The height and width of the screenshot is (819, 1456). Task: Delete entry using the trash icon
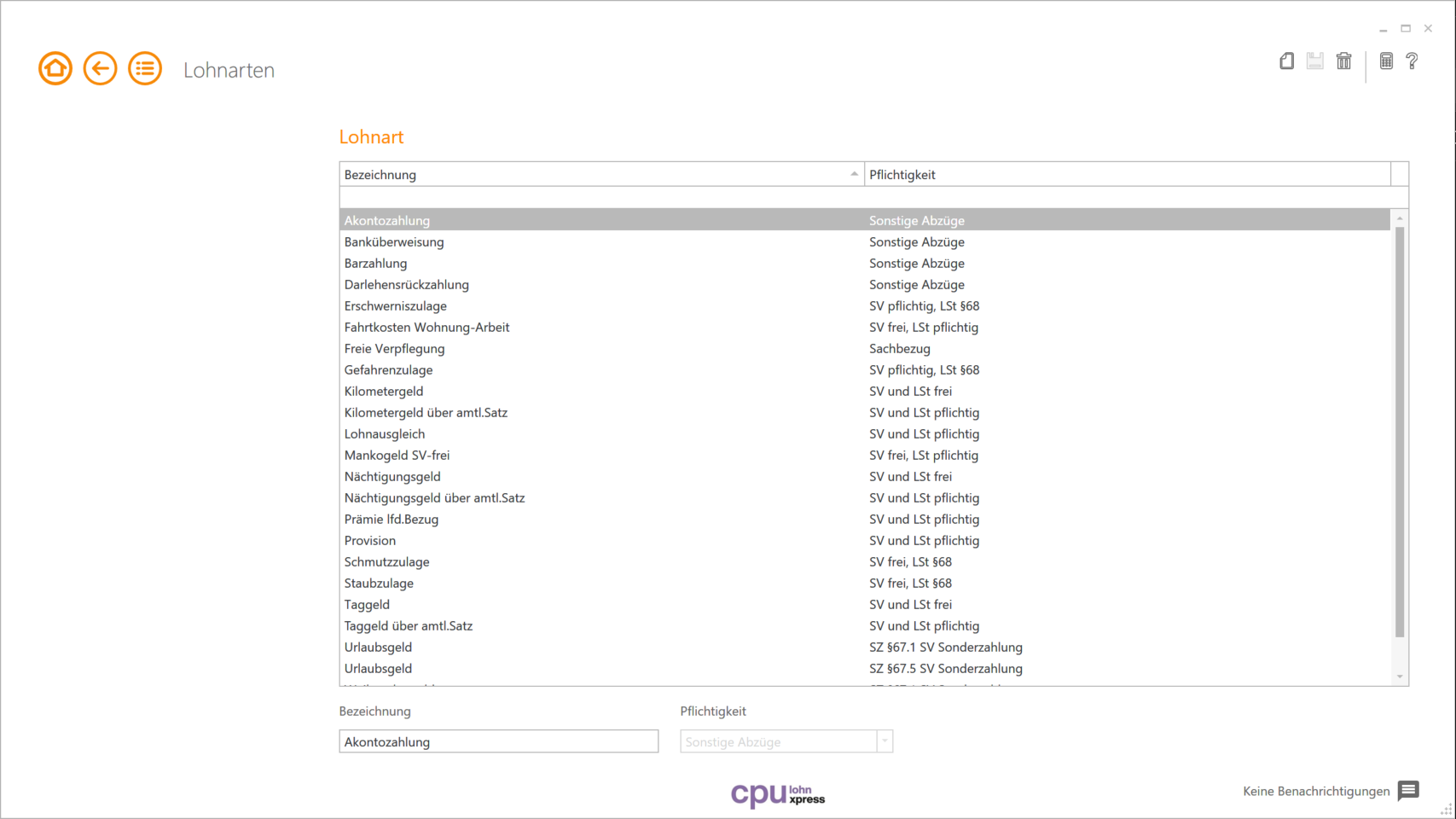pyautogui.click(x=1343, y=61)
